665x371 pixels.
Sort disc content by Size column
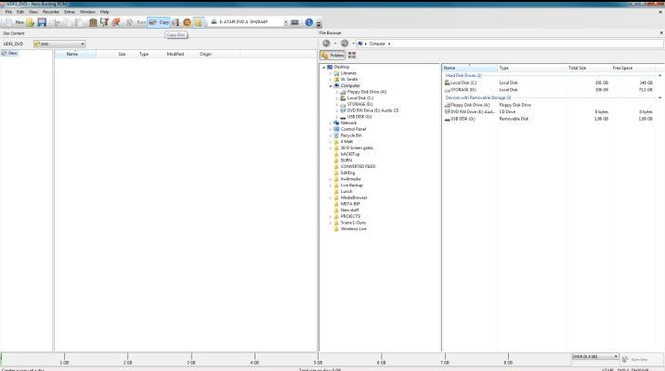point(122,54)
